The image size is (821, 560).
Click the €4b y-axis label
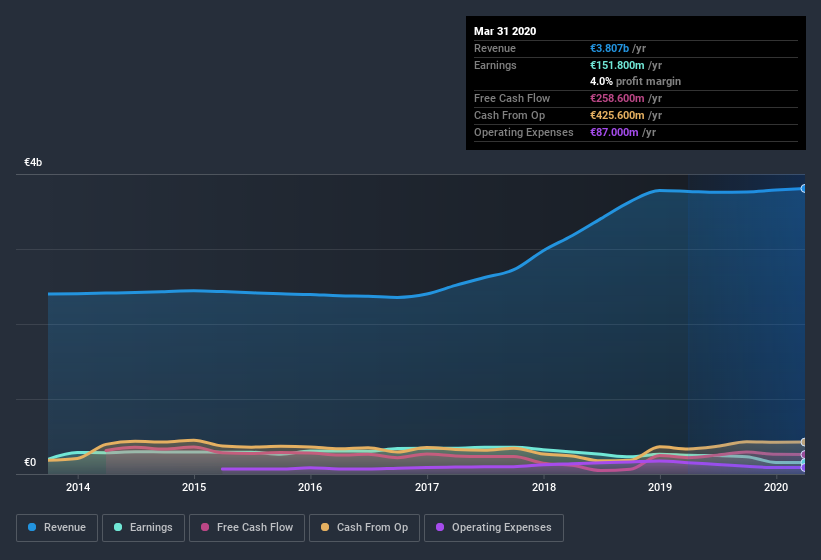[33, 162]
